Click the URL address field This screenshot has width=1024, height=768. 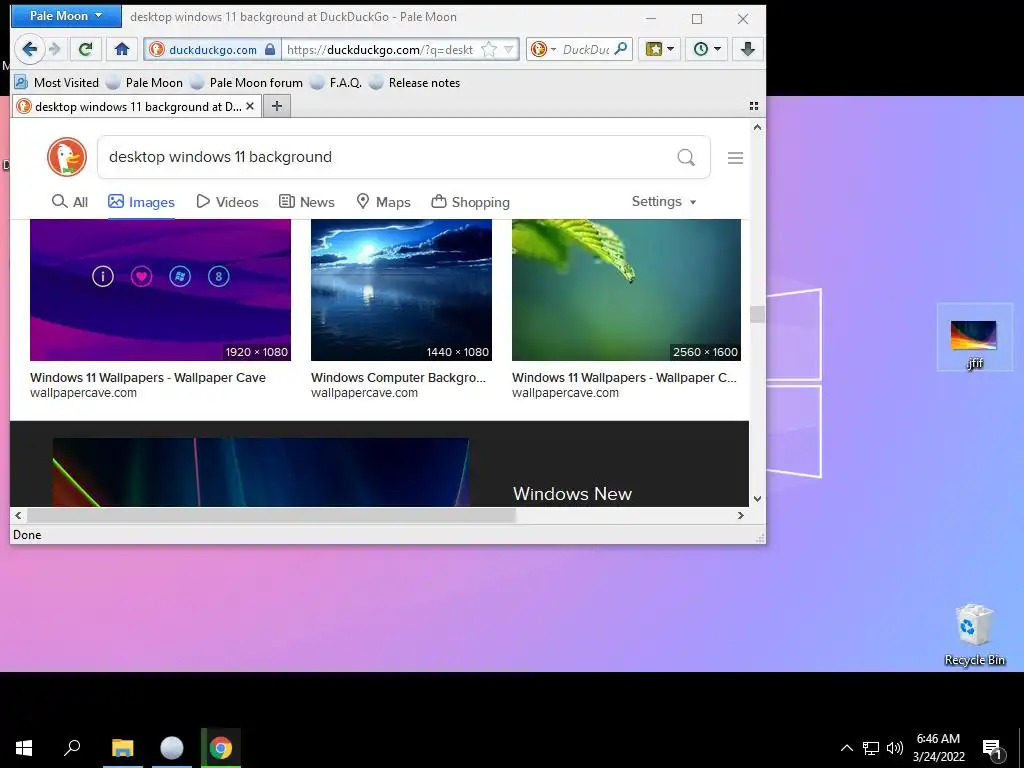pyautogui.click(x=382, y=50)
